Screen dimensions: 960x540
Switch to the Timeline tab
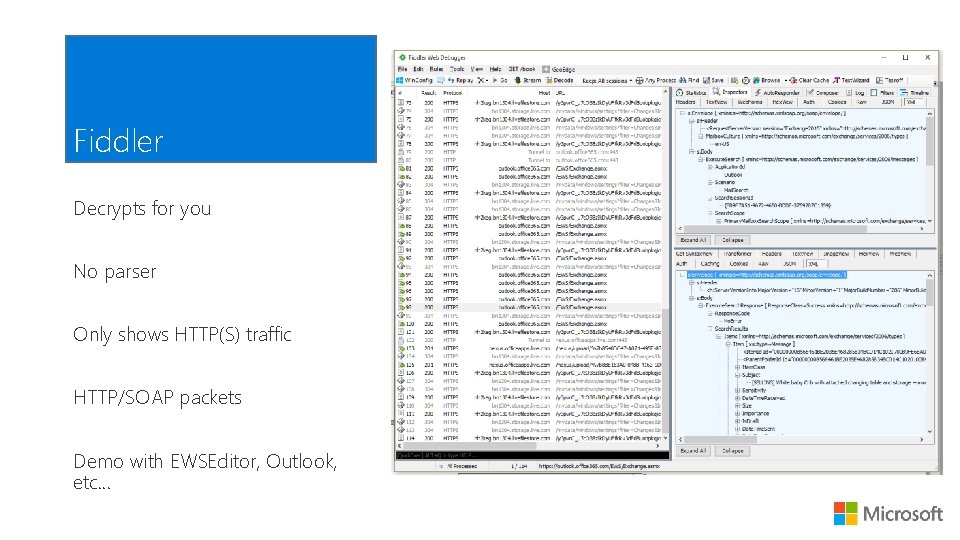click(x=915, y=92)
